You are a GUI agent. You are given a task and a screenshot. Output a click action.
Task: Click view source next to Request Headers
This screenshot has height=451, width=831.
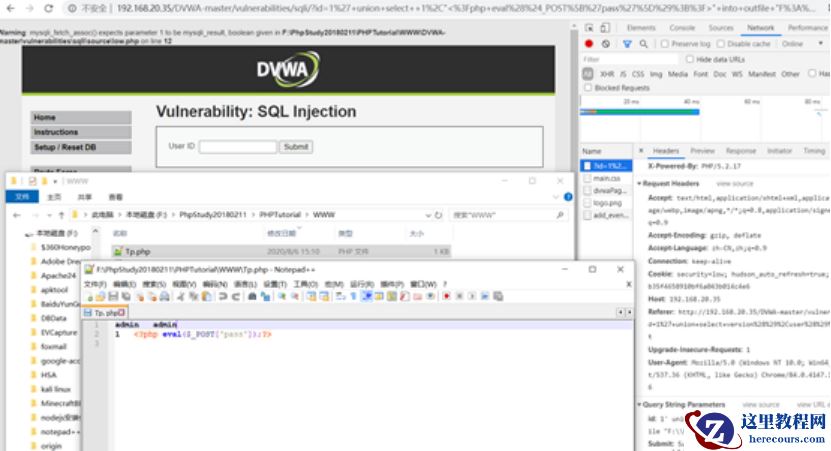point(735,184)
